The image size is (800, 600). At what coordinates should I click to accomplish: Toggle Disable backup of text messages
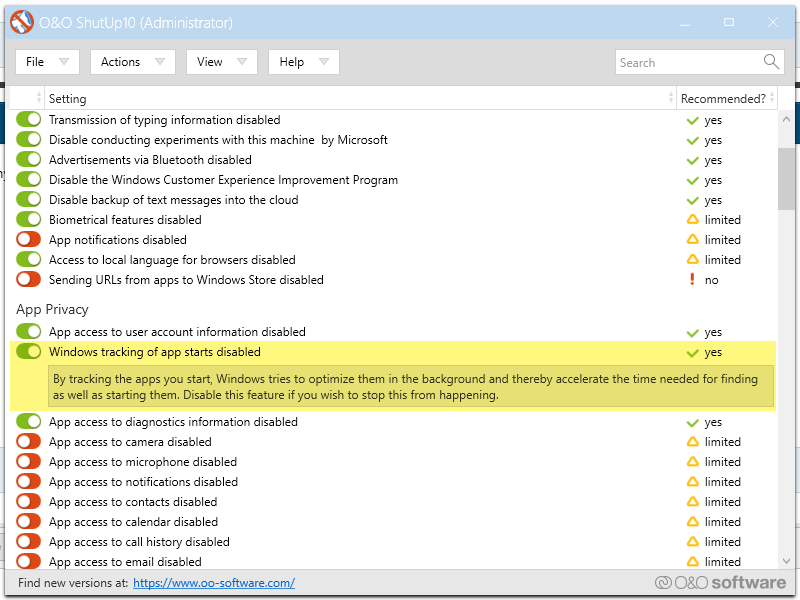29,199
